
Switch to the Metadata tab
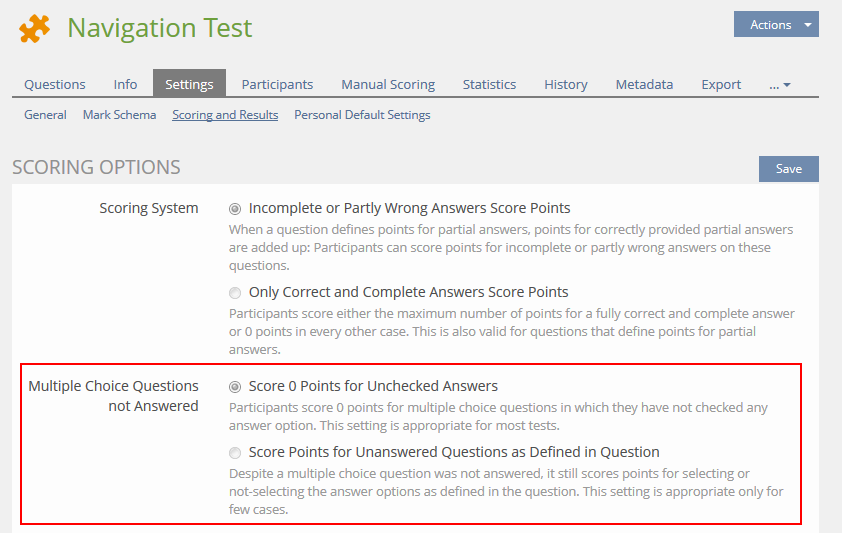644,85
